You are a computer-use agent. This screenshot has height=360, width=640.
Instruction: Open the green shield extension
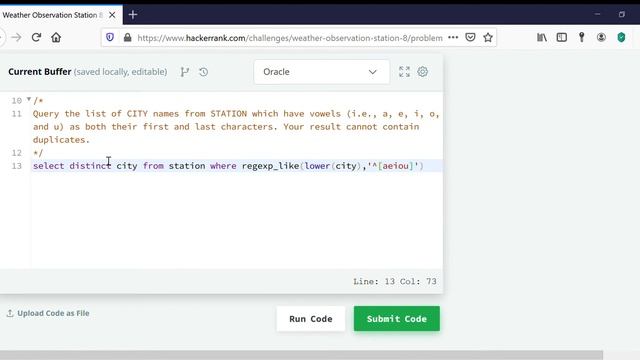pyautogui.click(x=621, y=38)
